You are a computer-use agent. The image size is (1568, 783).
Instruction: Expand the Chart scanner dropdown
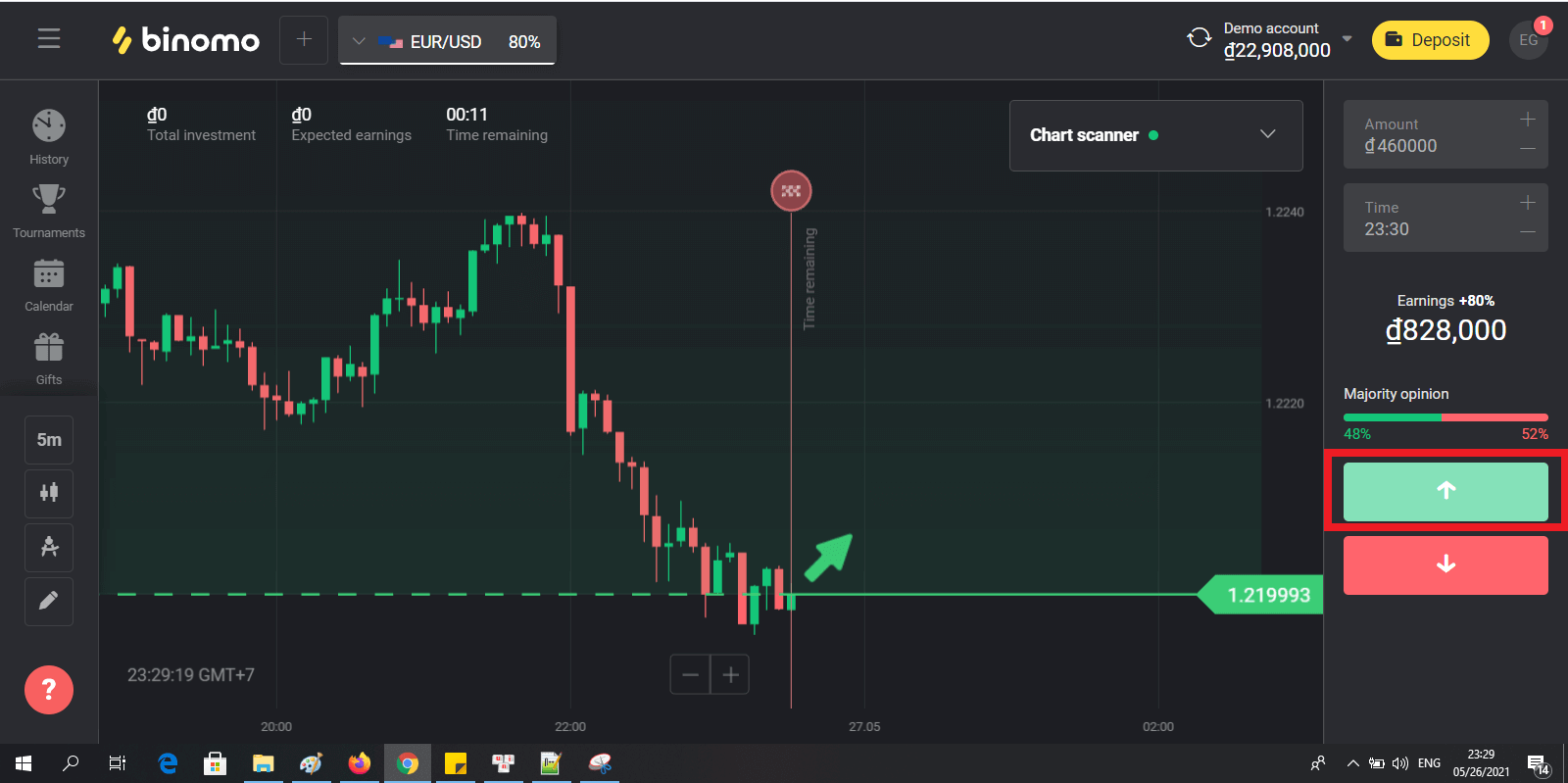tap(1267, 134)
